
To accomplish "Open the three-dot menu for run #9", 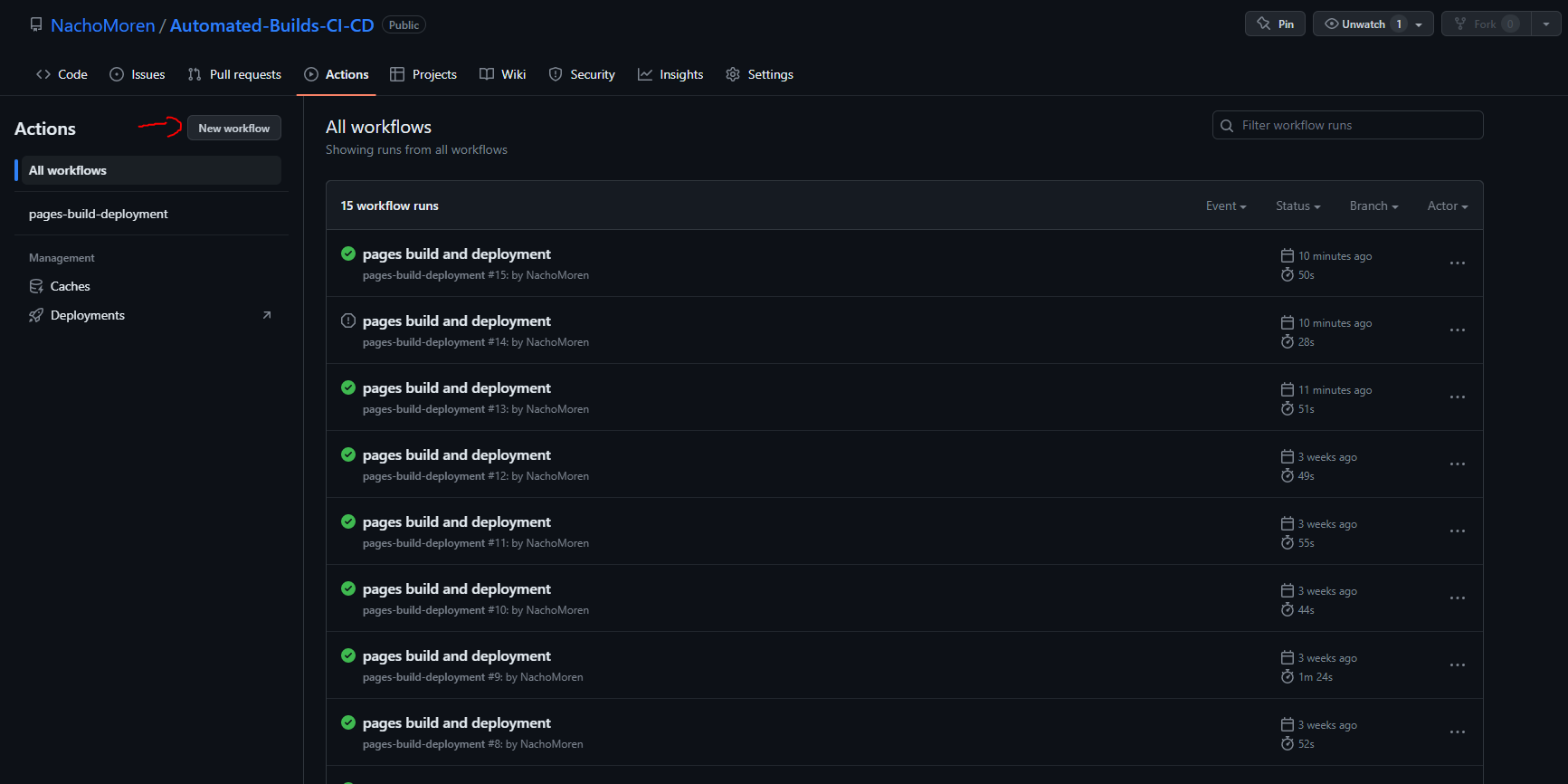I will (1458, 665).
